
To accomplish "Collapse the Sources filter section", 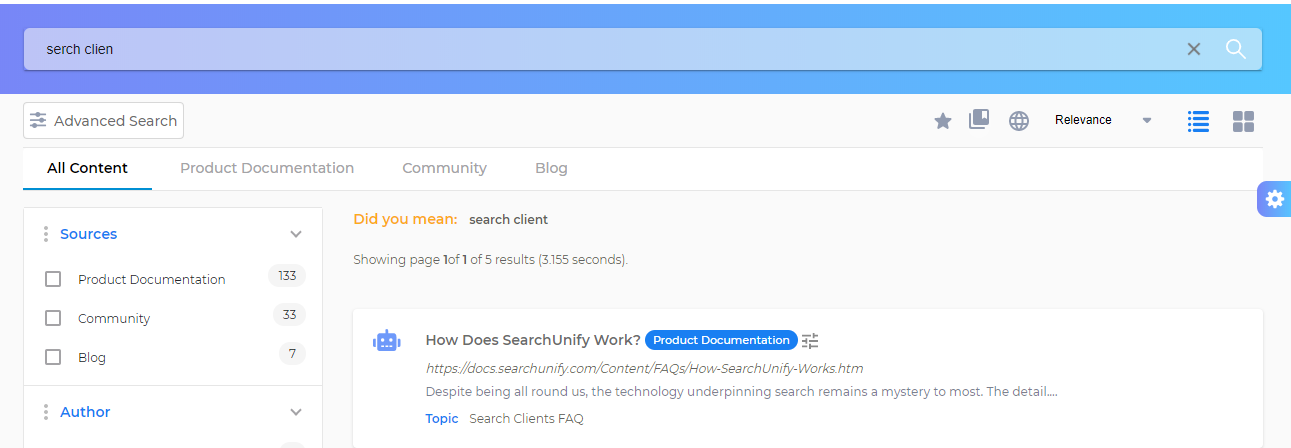I will pos(296,234).
